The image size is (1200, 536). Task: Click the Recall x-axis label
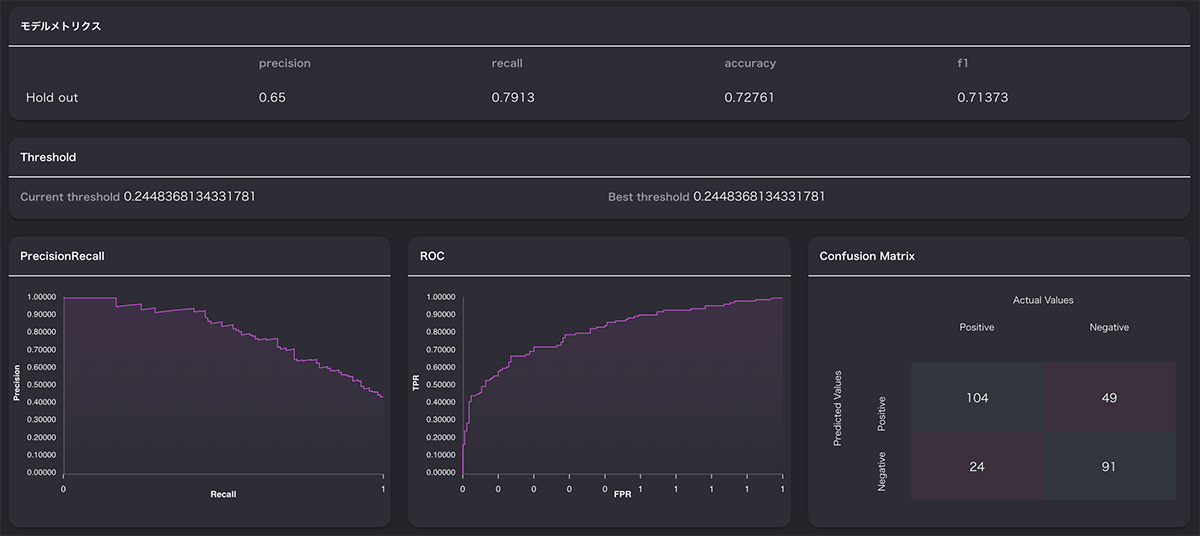click(x=223, y=494)
